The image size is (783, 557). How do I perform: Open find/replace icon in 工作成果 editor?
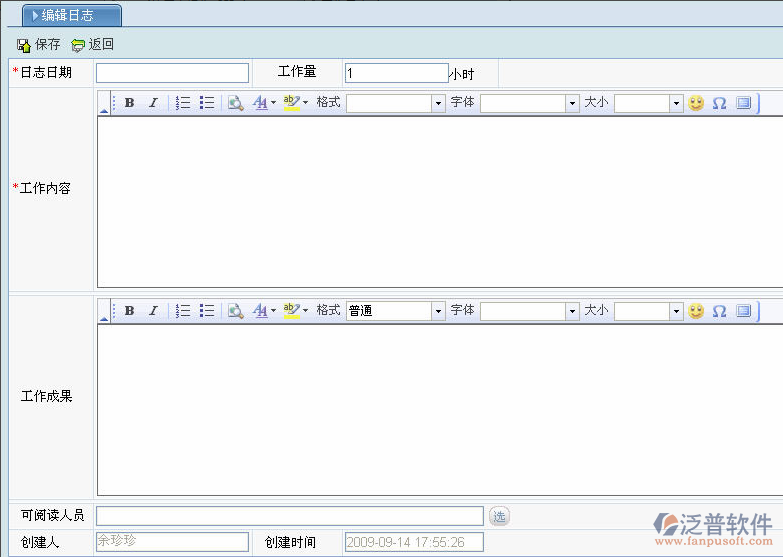click(236, 311)
